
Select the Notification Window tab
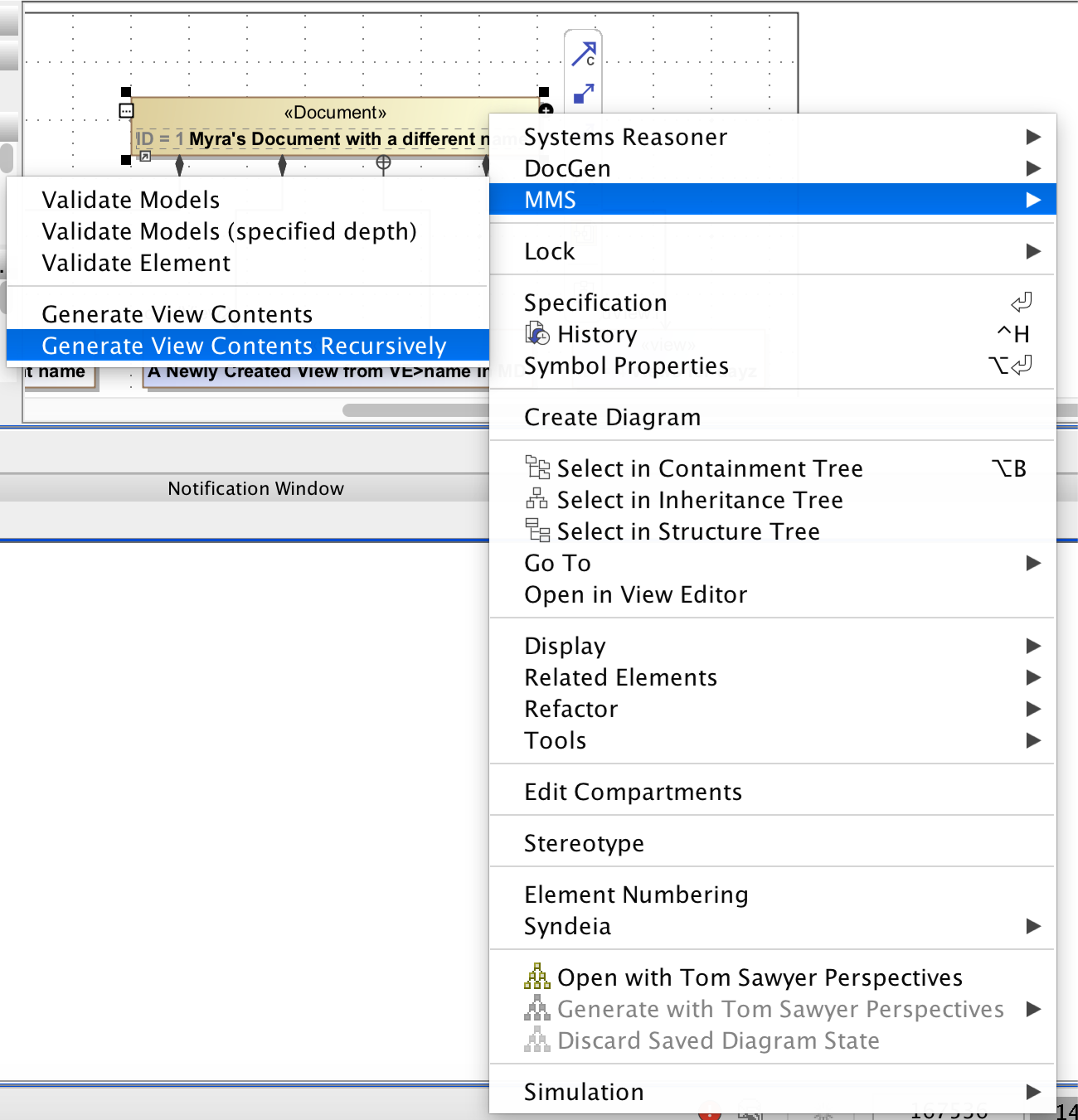click(x=255, y=488)
